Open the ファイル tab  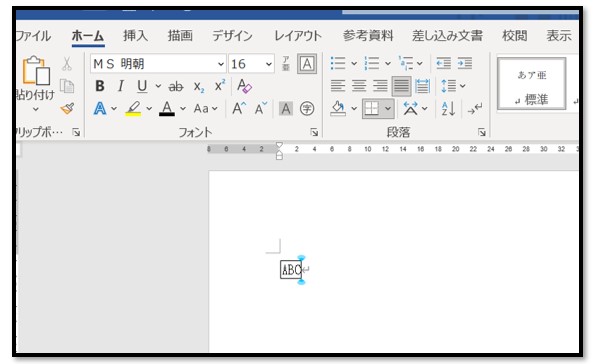[34, 36]
